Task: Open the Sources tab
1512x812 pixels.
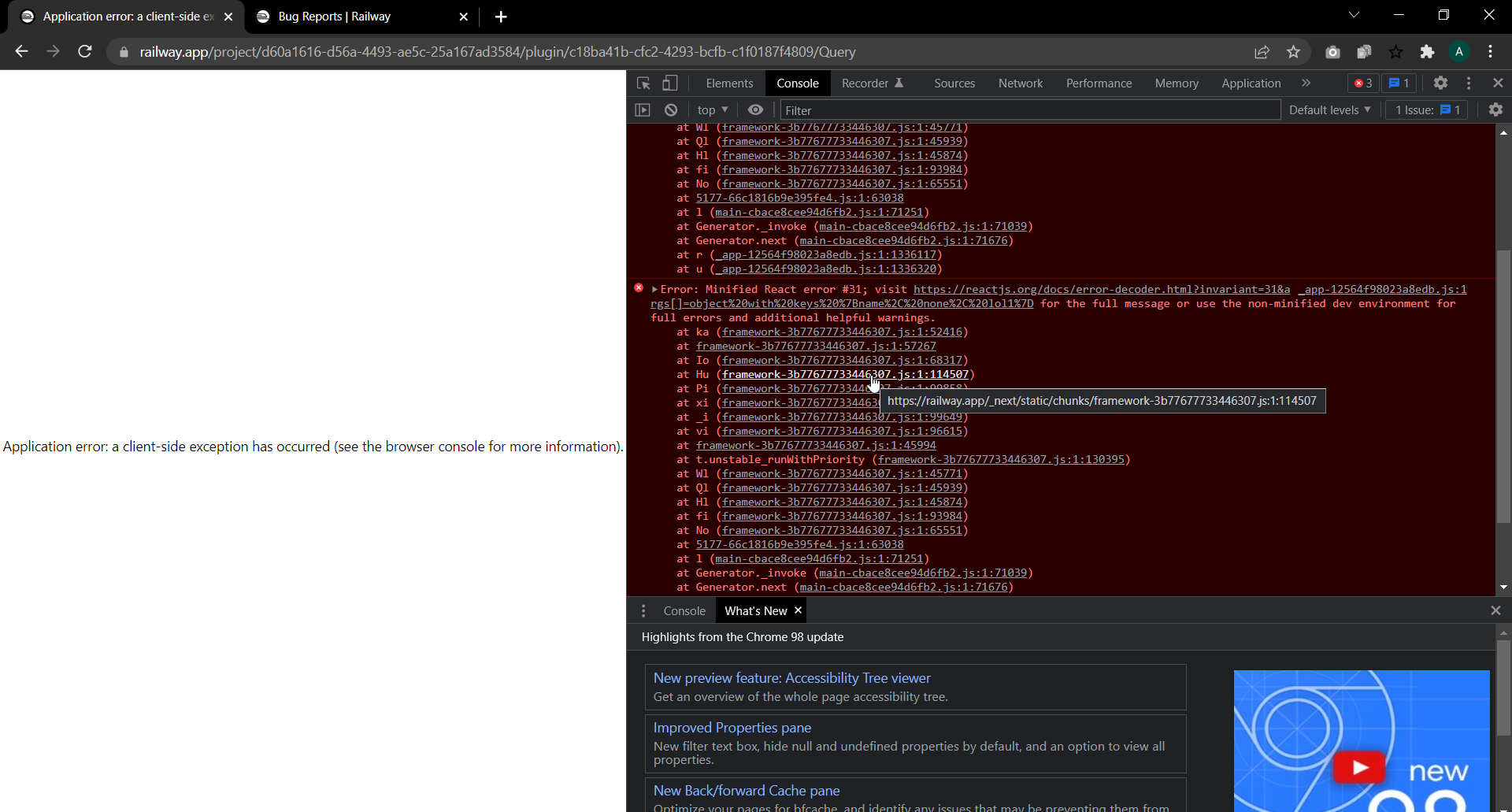Action: 954,83
